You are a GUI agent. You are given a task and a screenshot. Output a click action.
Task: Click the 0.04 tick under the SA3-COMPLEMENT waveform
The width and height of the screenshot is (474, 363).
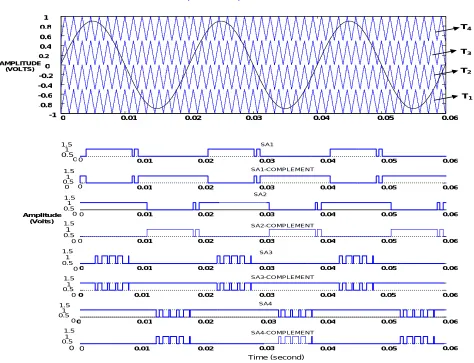tap(328, 295)
